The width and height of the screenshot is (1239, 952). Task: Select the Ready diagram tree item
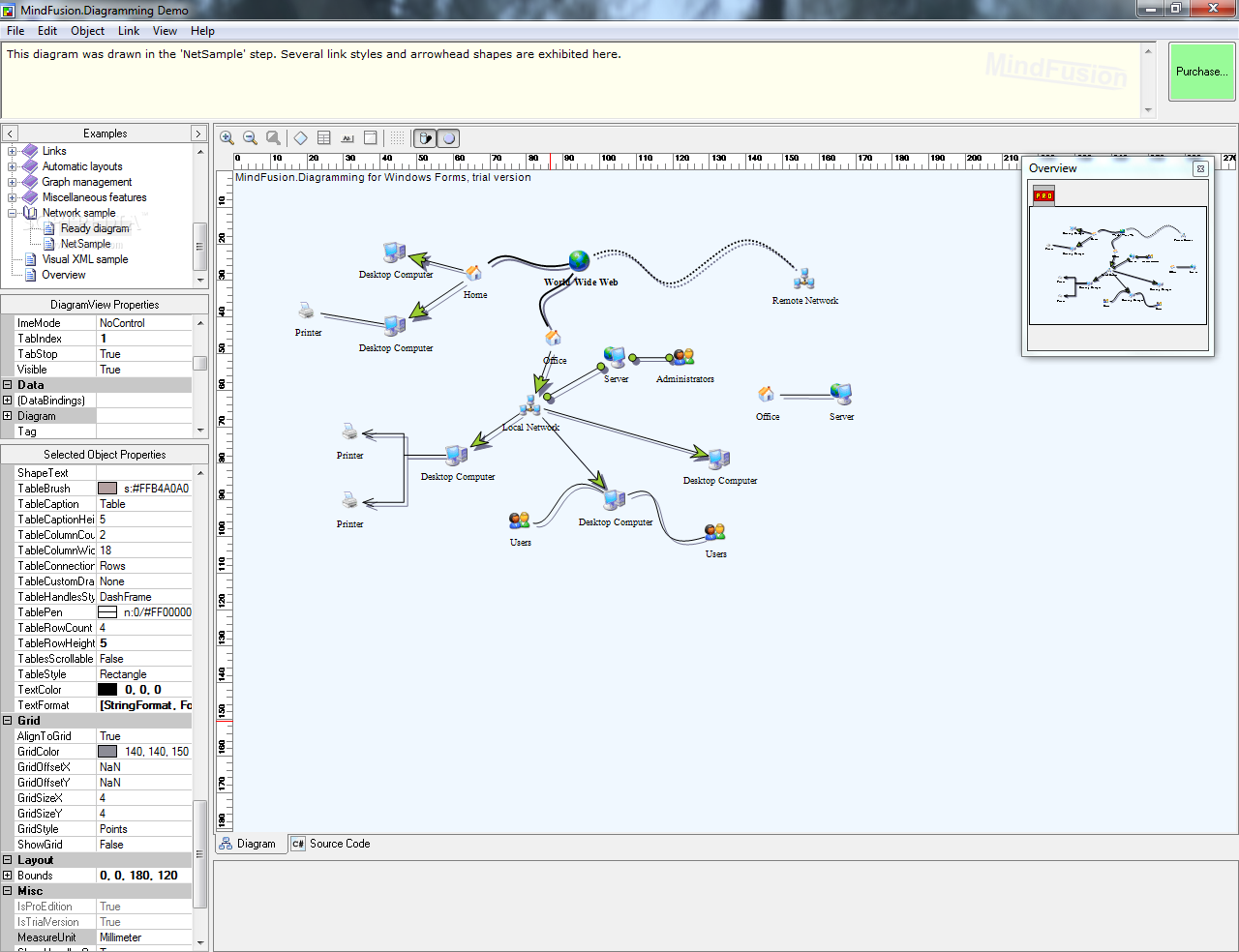[x=95, y=228]
